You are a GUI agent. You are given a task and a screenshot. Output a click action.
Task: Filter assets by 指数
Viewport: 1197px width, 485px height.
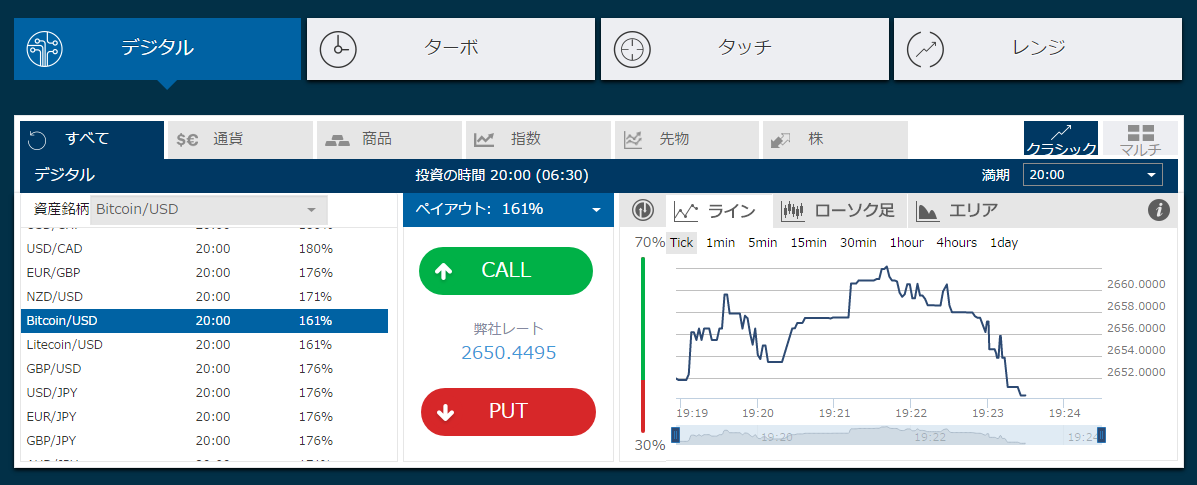tap(538, 140)
